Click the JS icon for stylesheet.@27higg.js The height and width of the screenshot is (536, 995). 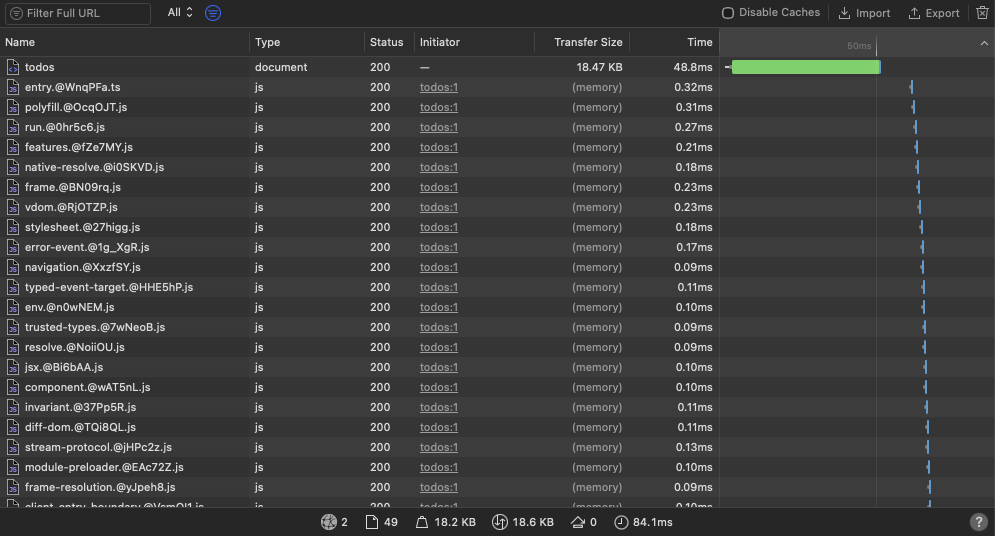(13, 227)
